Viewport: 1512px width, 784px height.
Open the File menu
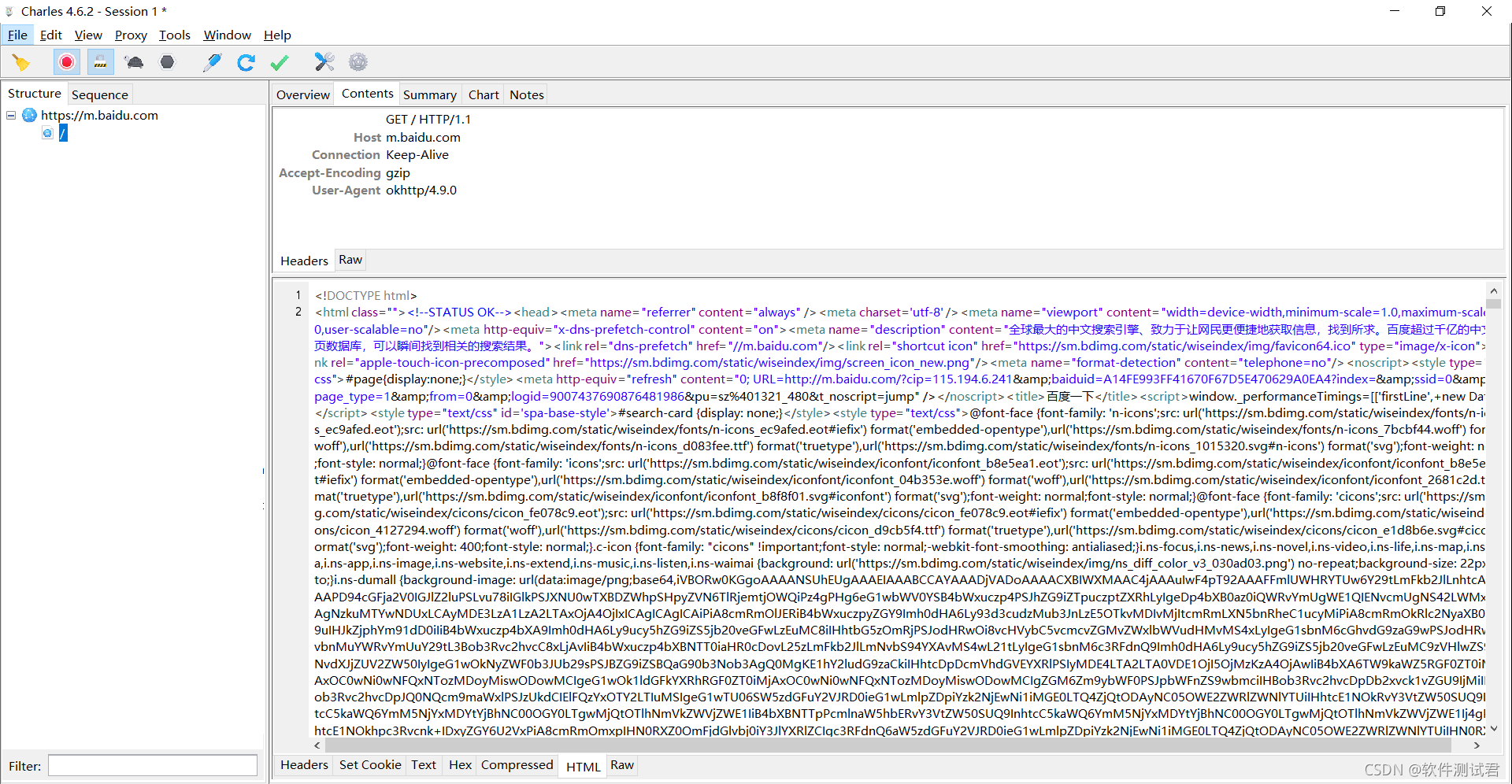click(x=17, y=35)
